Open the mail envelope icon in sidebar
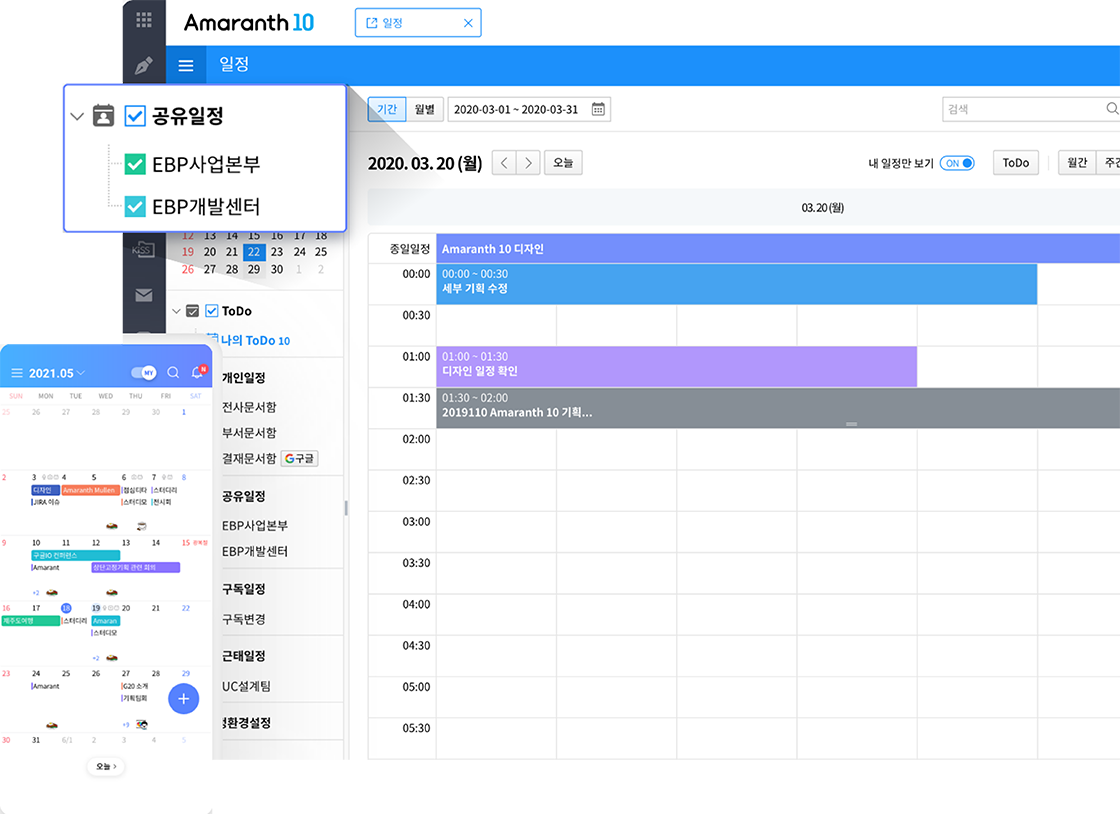This screenshot has height=814, width=1120. (144, 295)
